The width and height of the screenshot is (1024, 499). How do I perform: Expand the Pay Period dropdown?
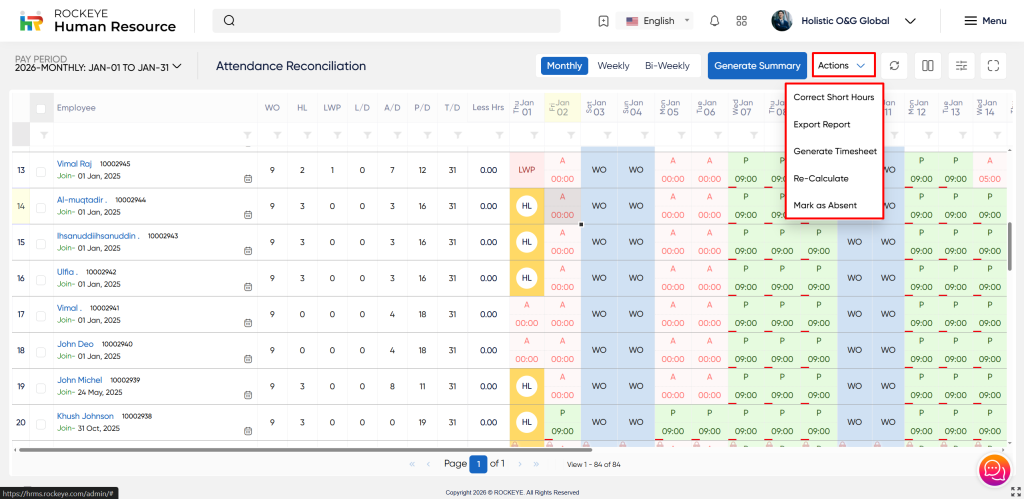pyautogui.click(x=98, y=67)
